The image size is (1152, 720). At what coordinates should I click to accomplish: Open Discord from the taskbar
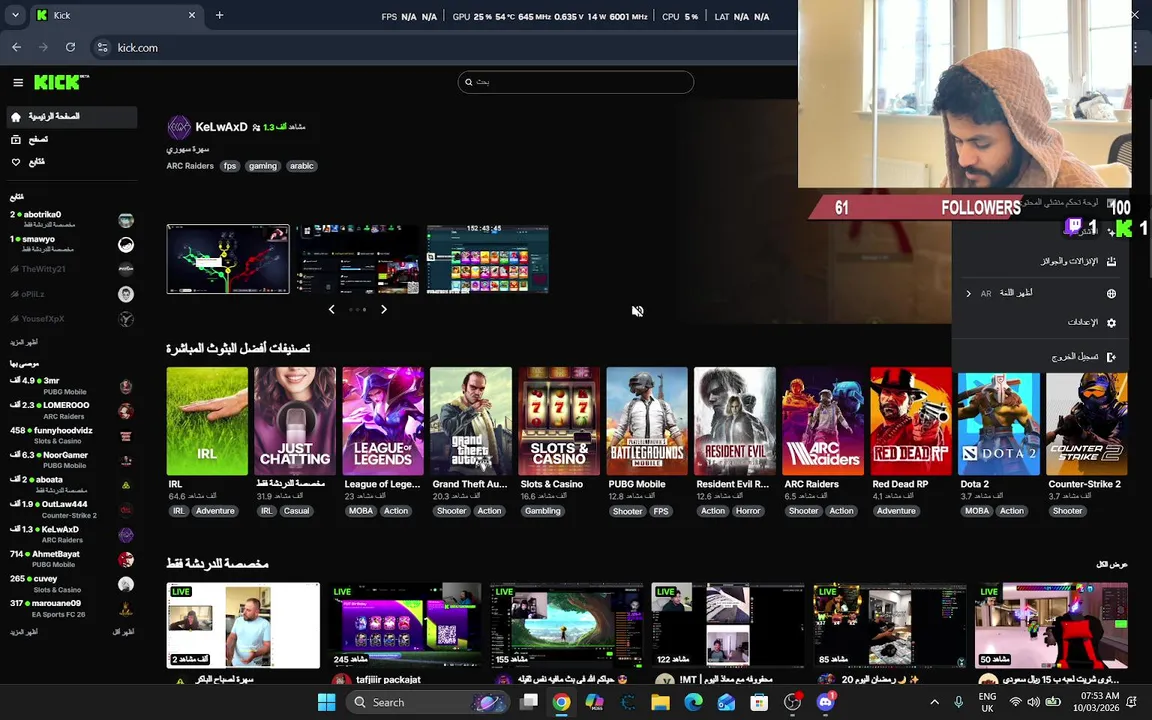[825, 702]
